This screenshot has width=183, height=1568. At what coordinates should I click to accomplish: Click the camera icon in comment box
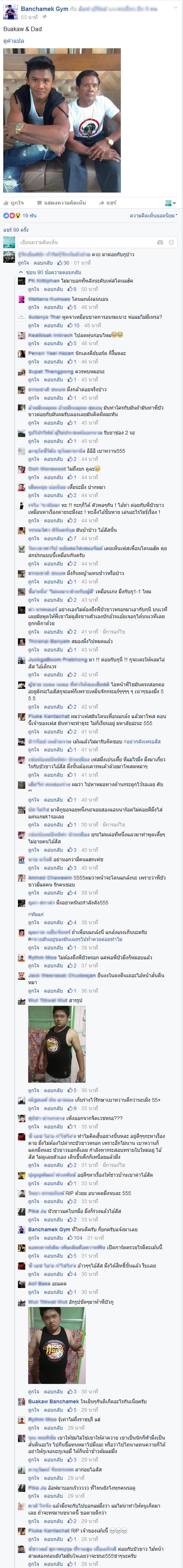[x=160, y=242]
